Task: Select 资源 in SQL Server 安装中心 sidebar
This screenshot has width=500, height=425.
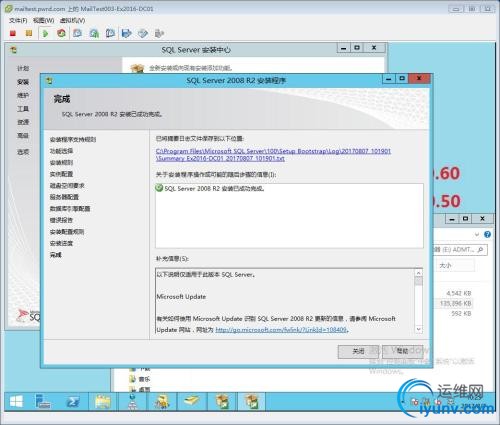Action: [23, 122]
